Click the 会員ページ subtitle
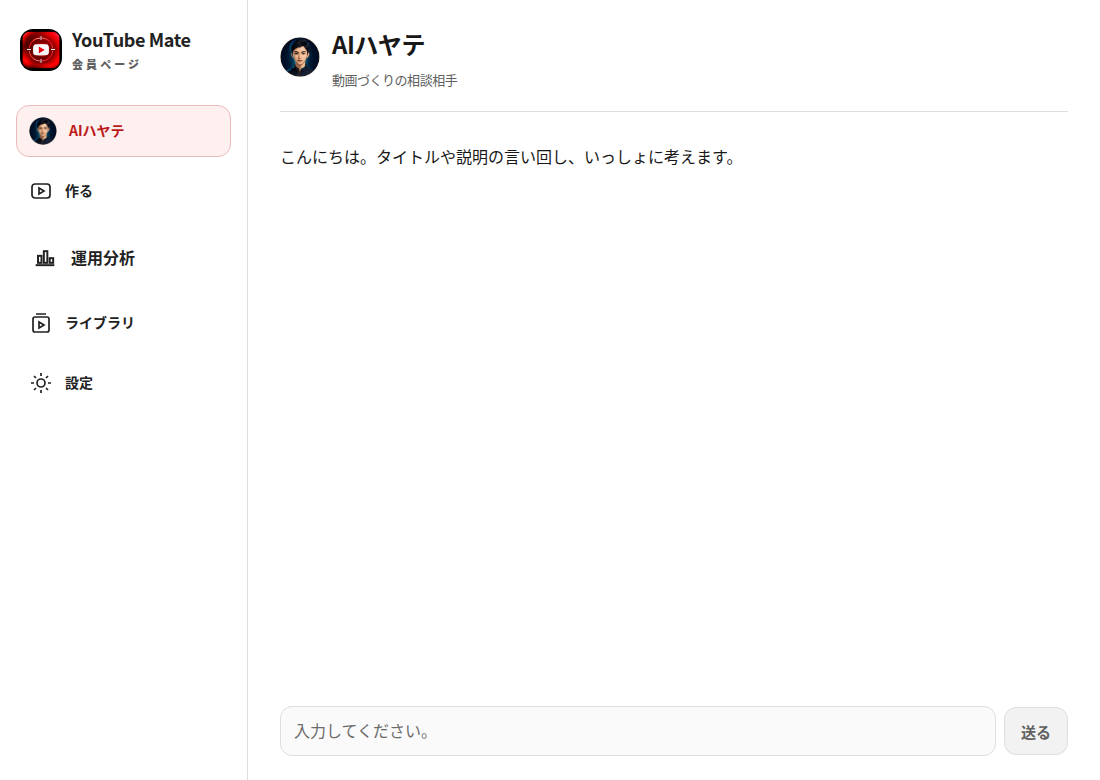Viewport: 1100px width, 780px height. 105,65
